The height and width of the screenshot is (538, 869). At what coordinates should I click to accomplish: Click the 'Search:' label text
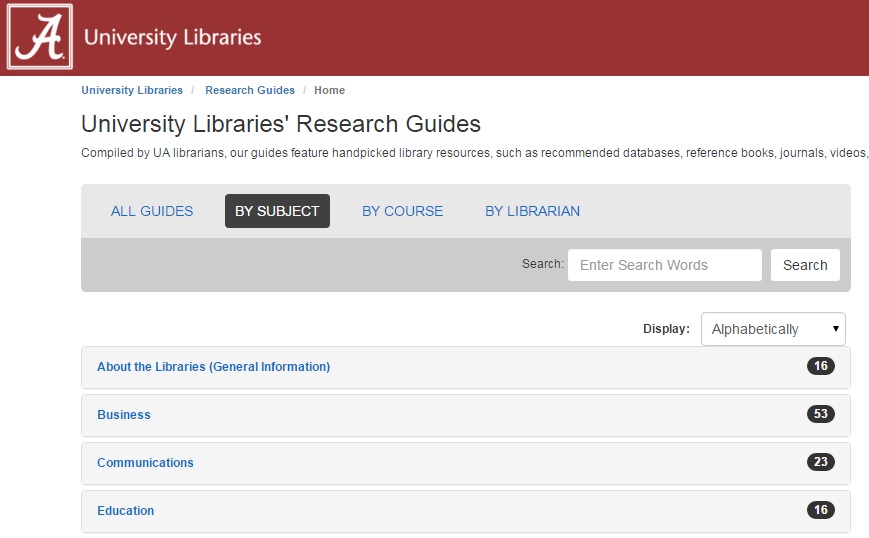click(x=543, y=264)
